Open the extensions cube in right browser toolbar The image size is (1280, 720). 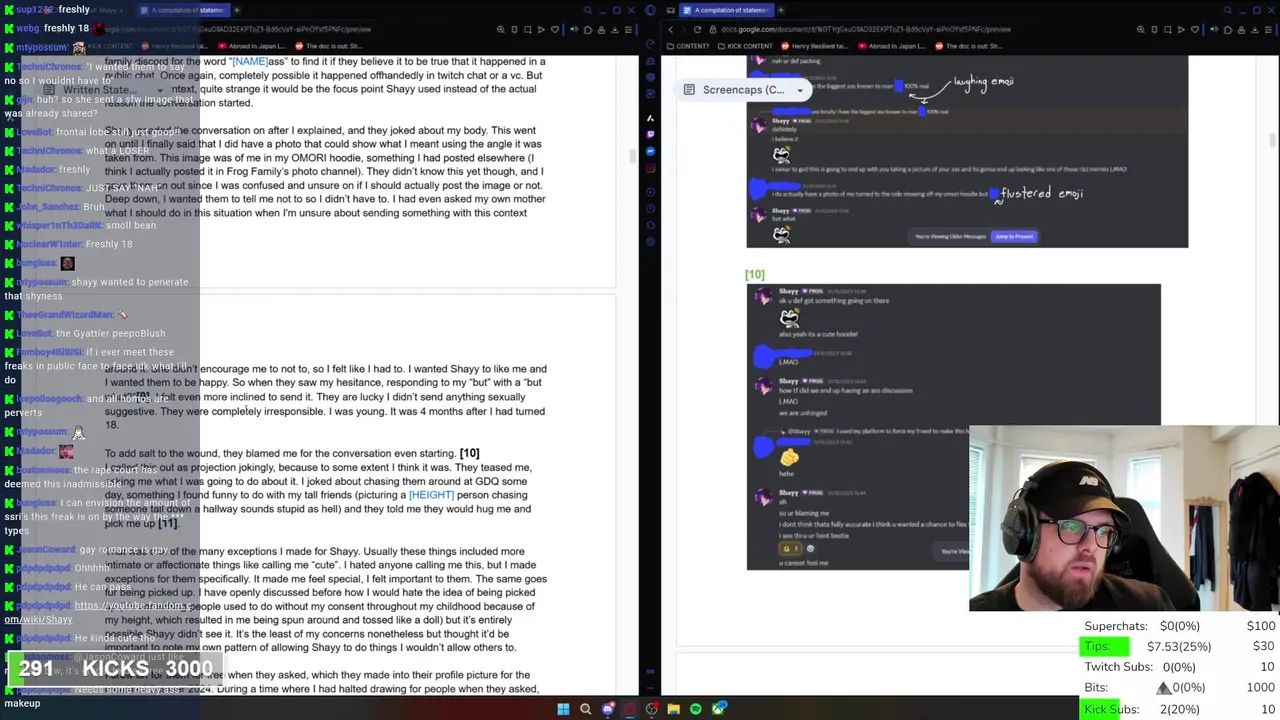pyautogui.click(x=1228, y=29)
